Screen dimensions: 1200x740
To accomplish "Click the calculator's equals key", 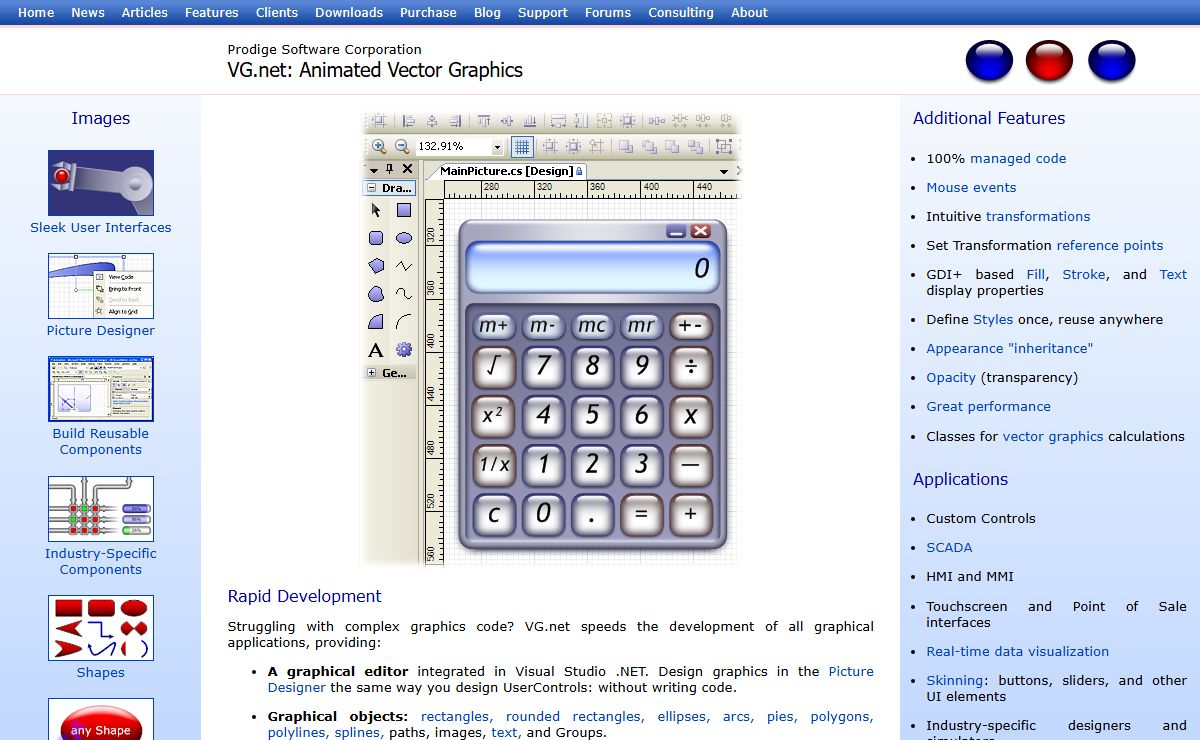I will (642, 514).
